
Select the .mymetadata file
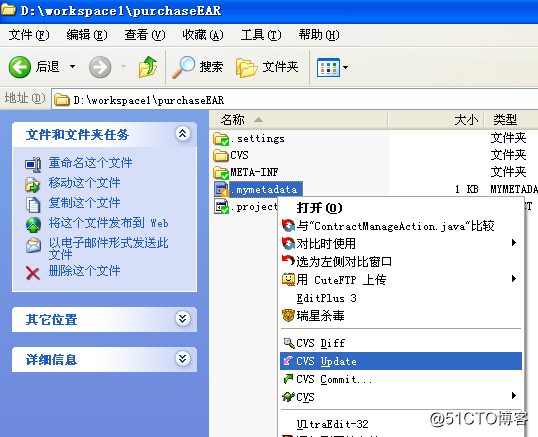(x=266, y=189)
